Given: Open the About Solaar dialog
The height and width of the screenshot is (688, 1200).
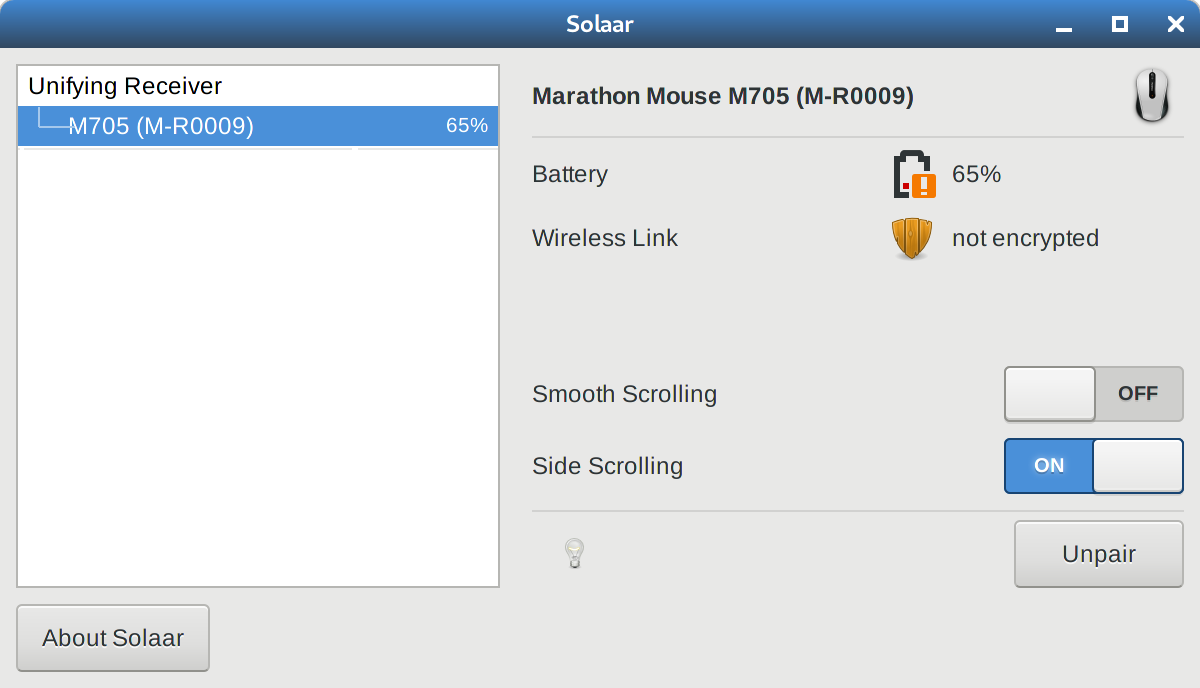Looking at the screenshot, I should 113,638.
